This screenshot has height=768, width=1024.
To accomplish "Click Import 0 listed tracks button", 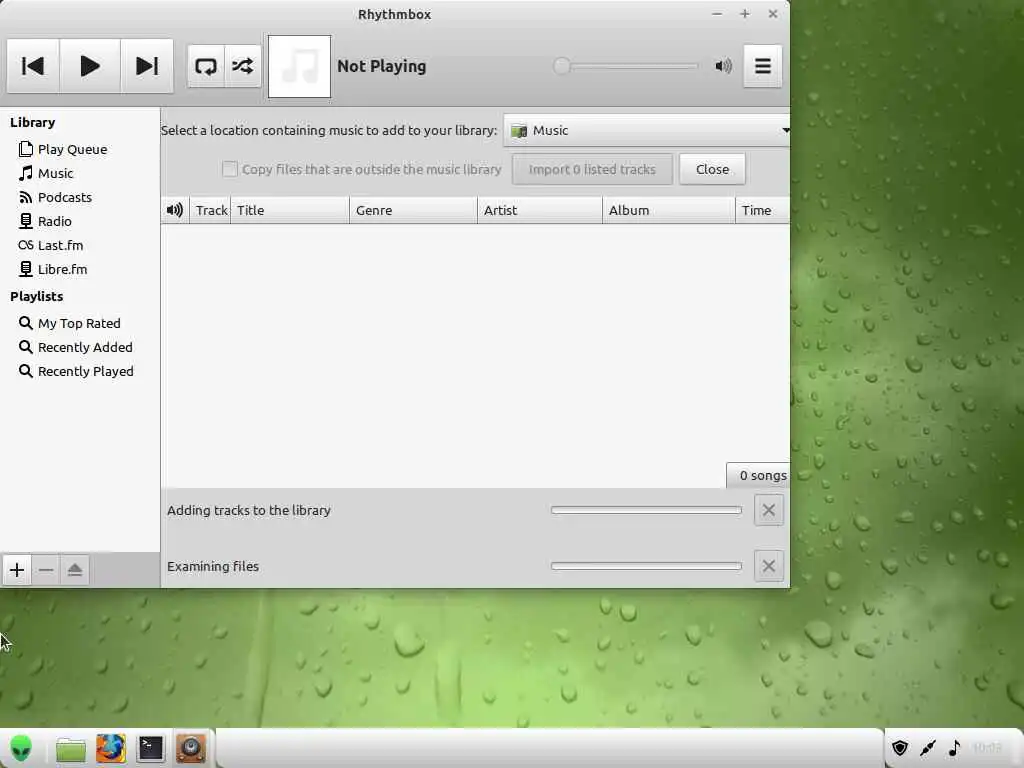I will pos(592,169).
